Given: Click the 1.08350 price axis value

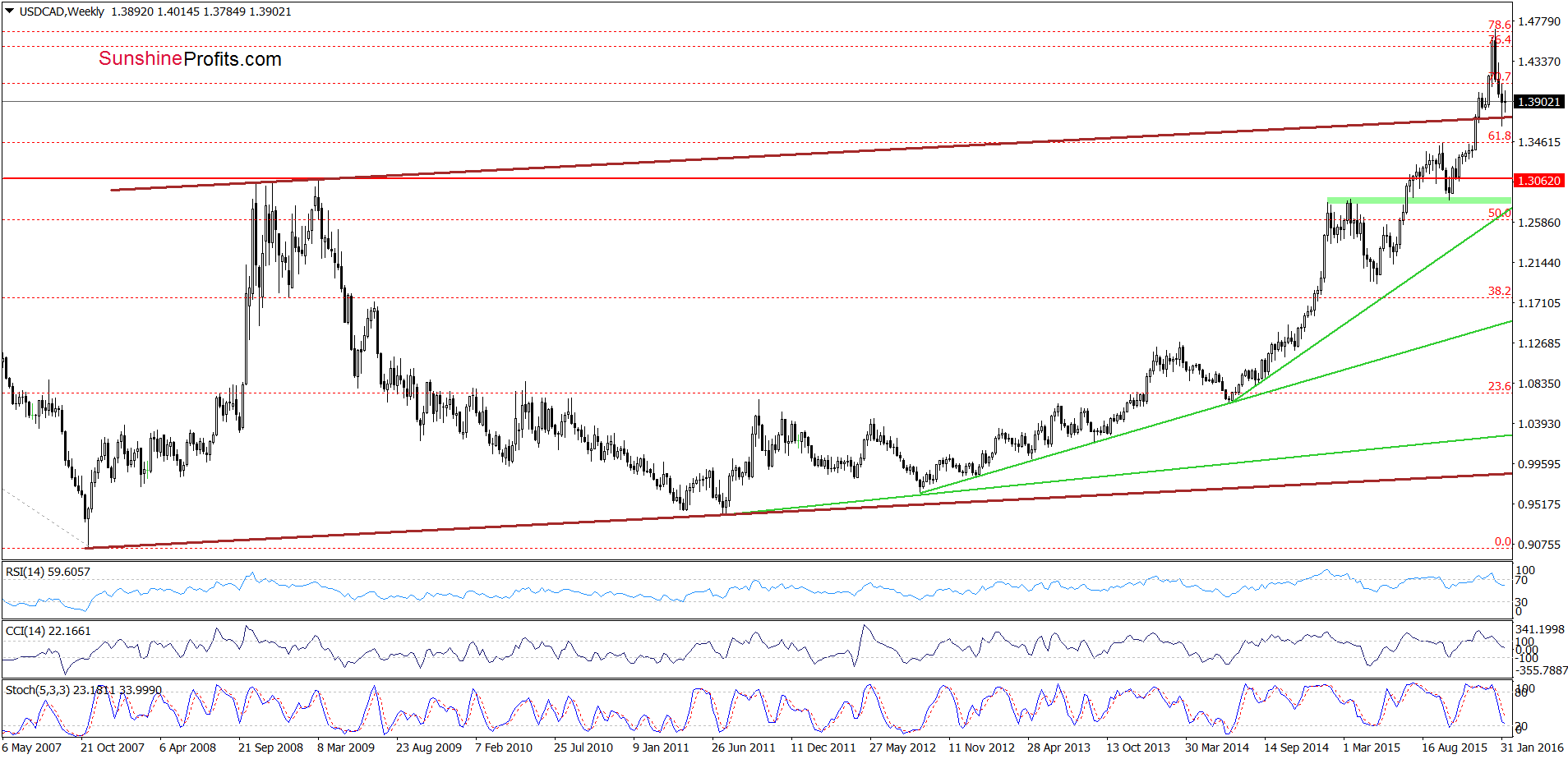Looking at the screenshot, I should tap(1538, 384).
